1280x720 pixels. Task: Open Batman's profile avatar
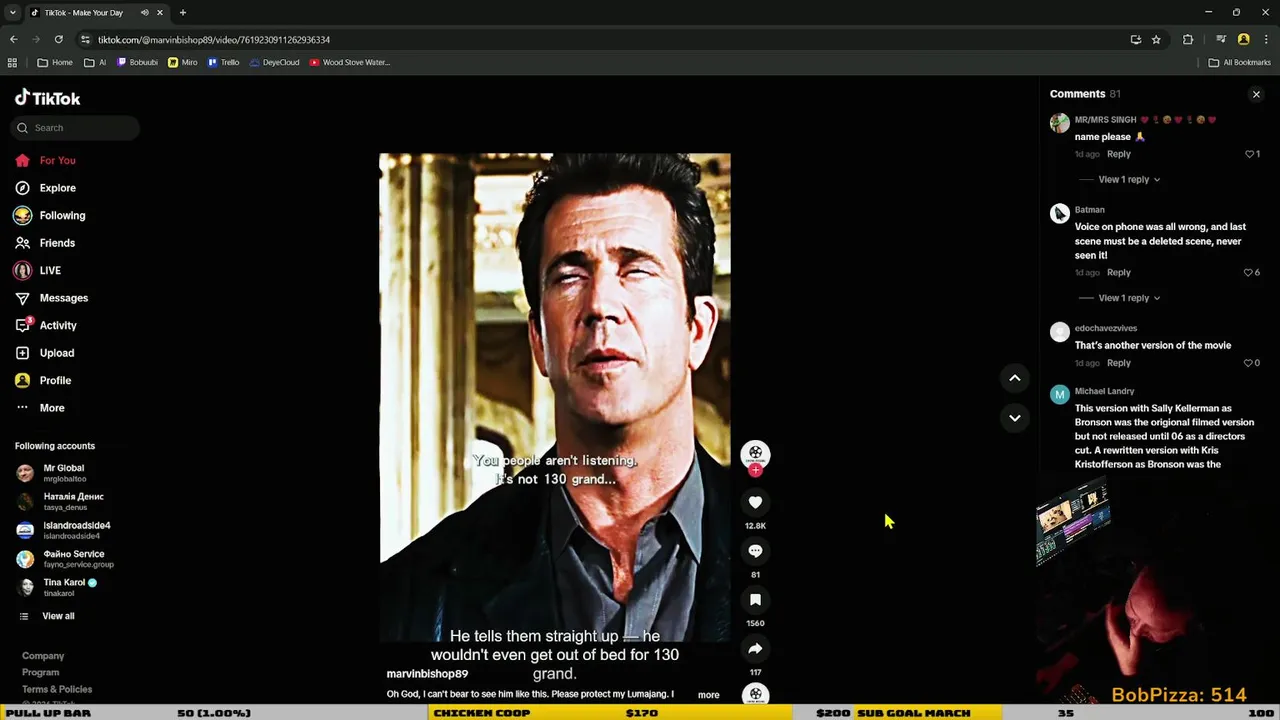click(x=1060, y=213)
